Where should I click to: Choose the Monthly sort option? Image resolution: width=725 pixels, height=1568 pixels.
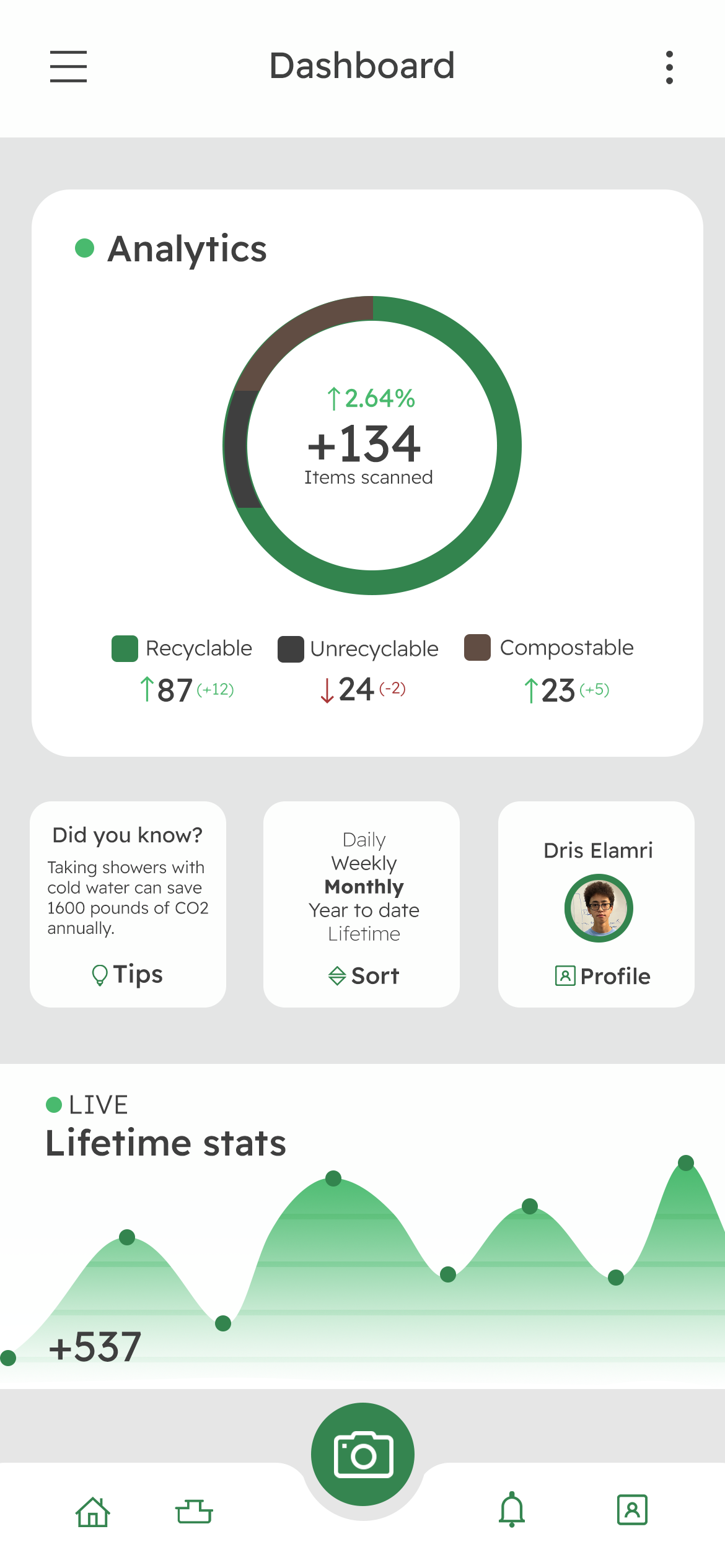tap(364, 887)
